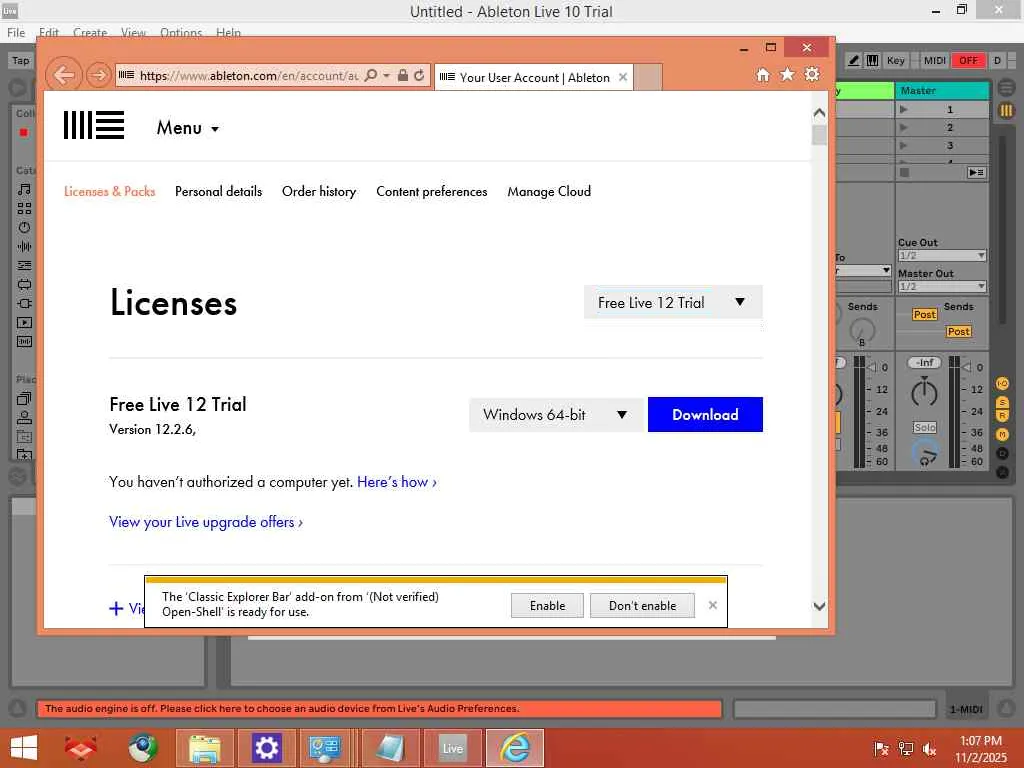Screen dimensions: 1024x768
Task: Switch to Personal details tab
Action: coord(218,191)
